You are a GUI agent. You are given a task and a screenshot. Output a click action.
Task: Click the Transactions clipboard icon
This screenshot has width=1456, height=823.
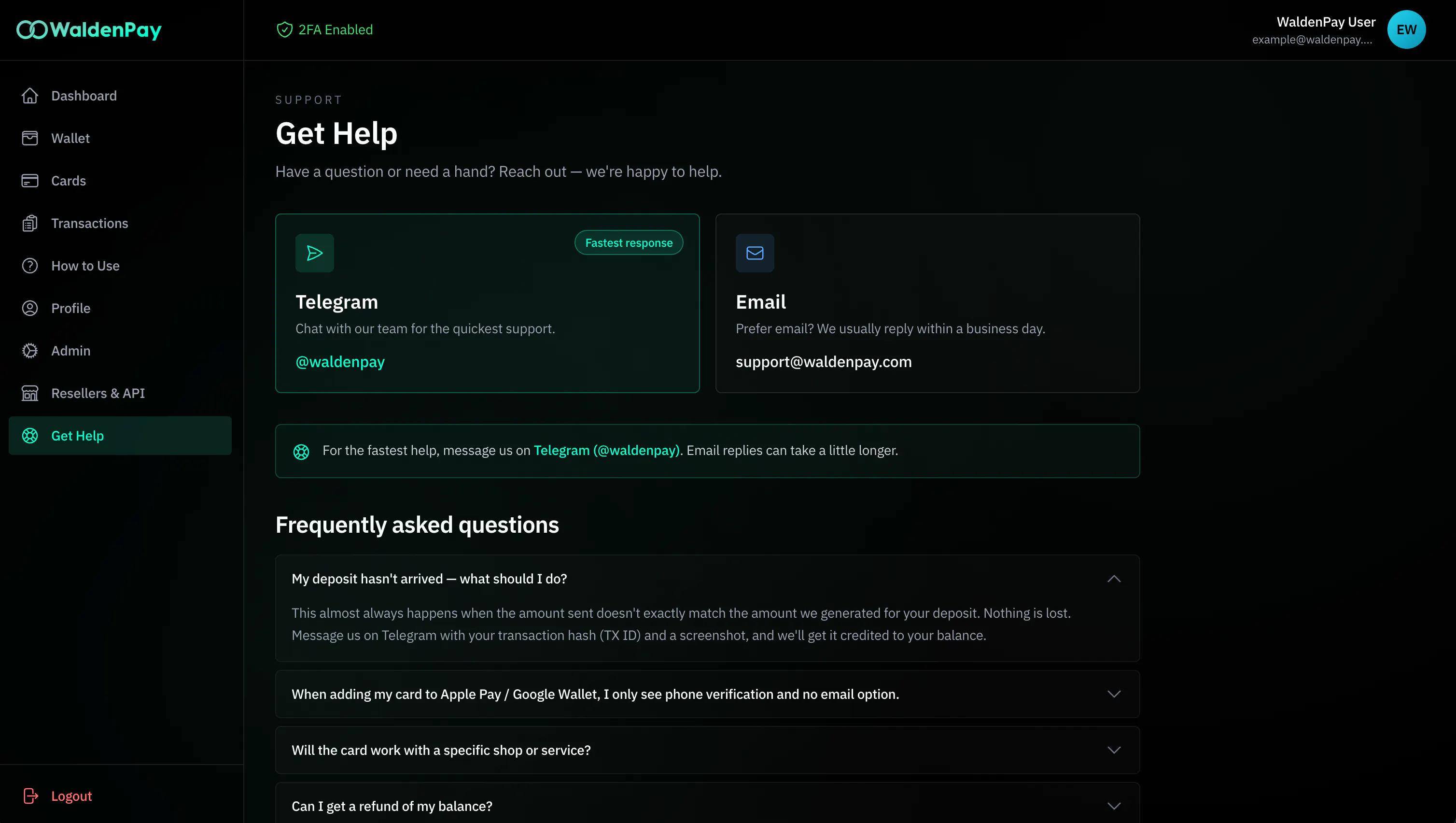tap(30, 224)
